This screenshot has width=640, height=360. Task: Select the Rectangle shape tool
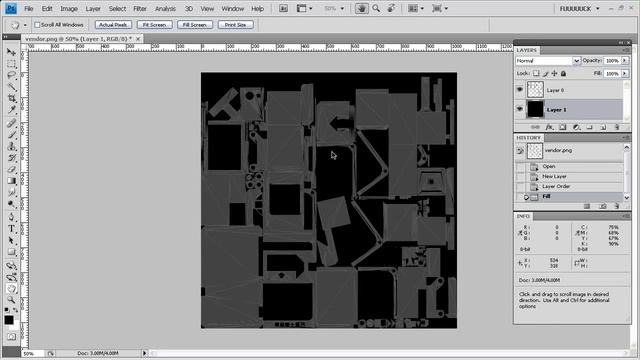point(11,252)
